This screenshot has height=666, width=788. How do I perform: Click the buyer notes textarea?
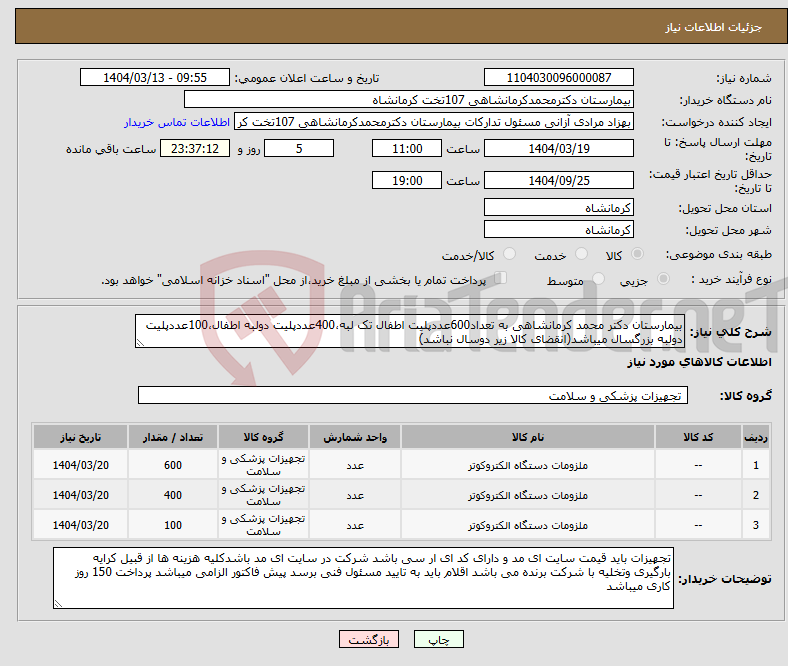363,578
